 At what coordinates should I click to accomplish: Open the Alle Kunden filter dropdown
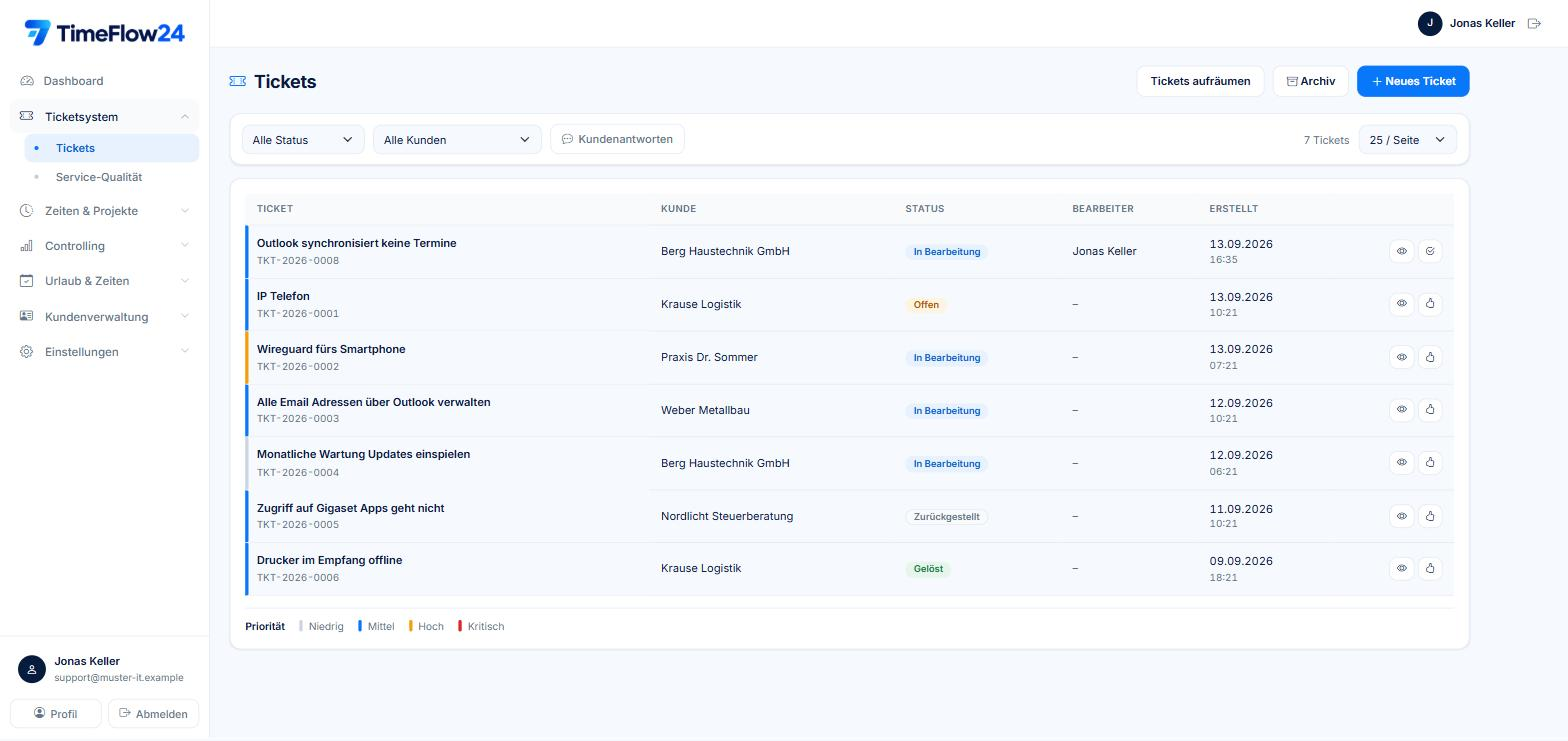457,140
